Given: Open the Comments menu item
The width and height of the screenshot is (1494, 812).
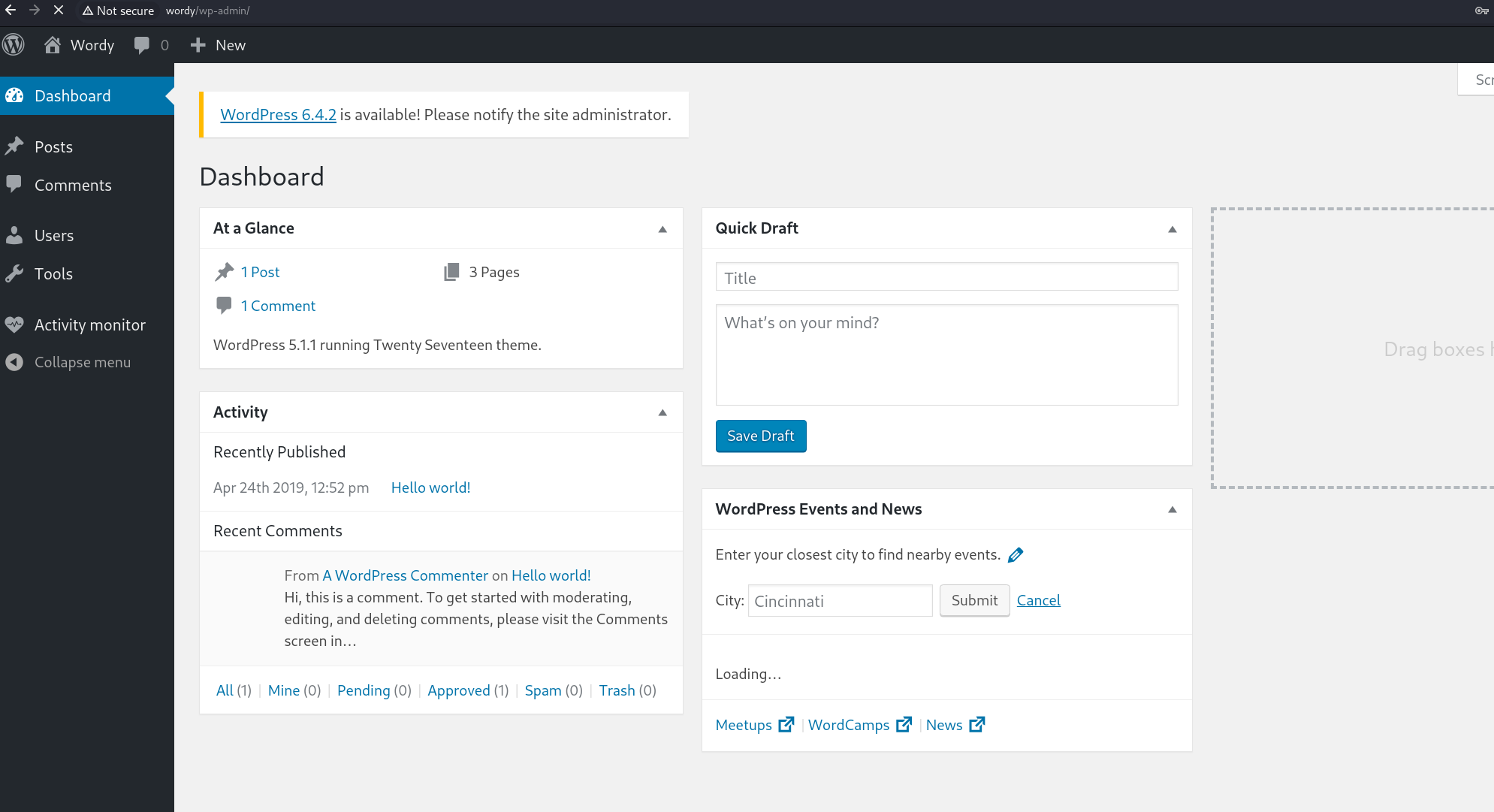Looking at the screenshot, I should tap(87, 185).
